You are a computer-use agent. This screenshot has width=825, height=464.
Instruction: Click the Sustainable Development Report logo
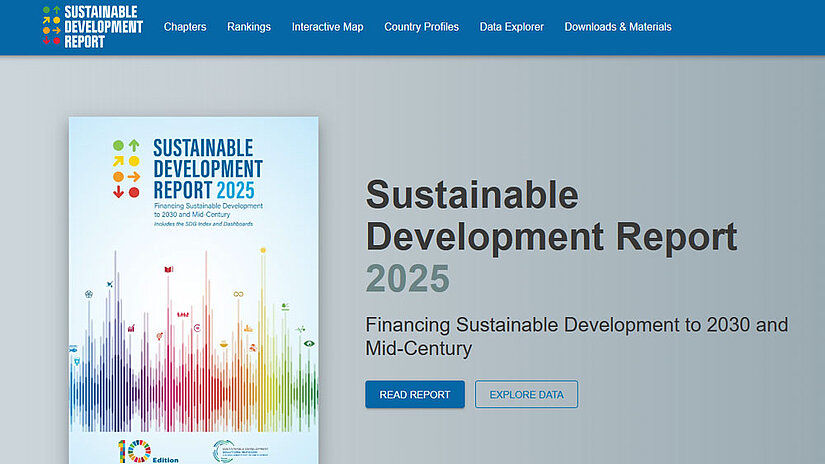(93, 27)
